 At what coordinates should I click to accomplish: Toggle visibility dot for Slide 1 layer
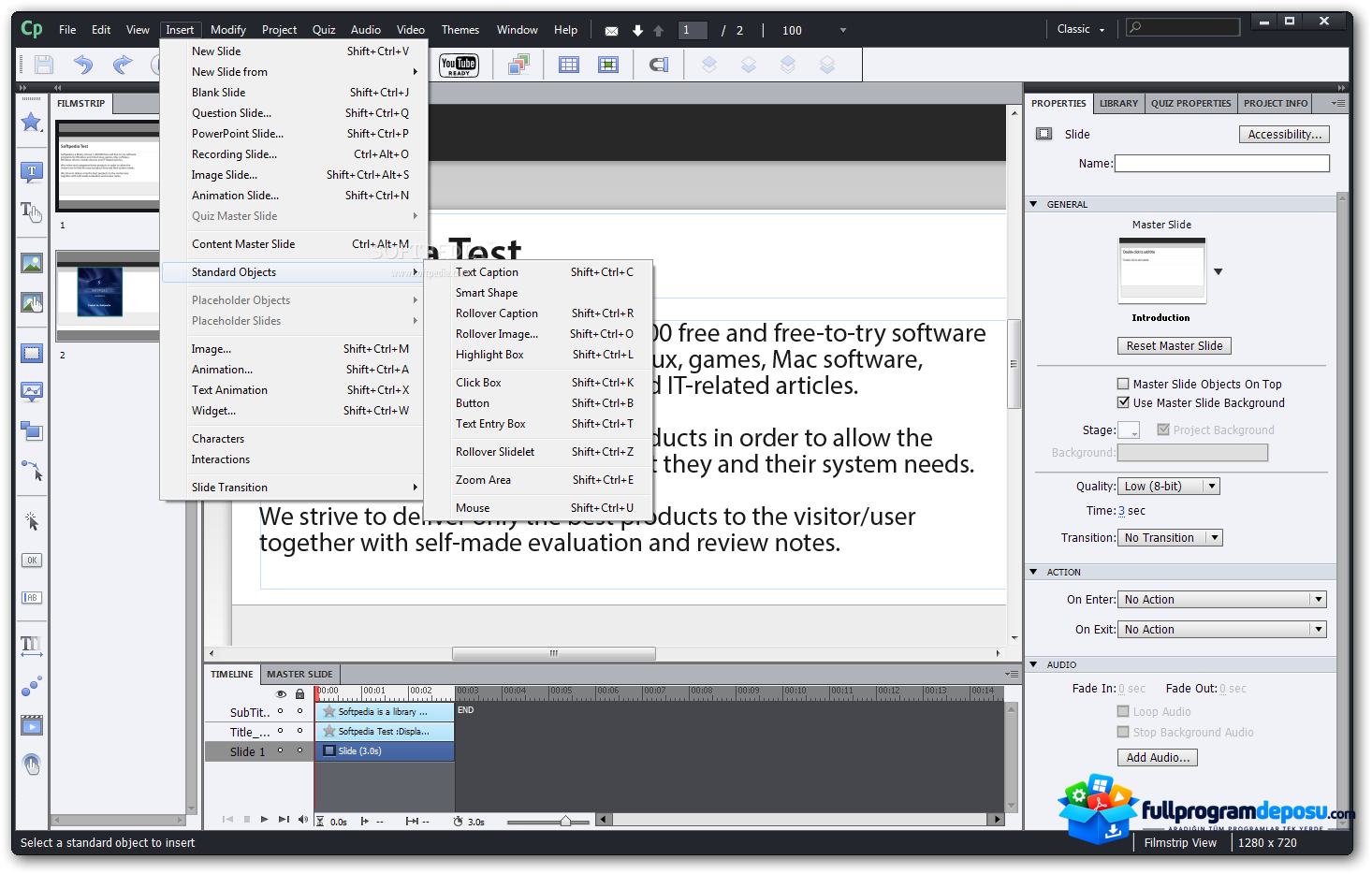tap(280, 750)
